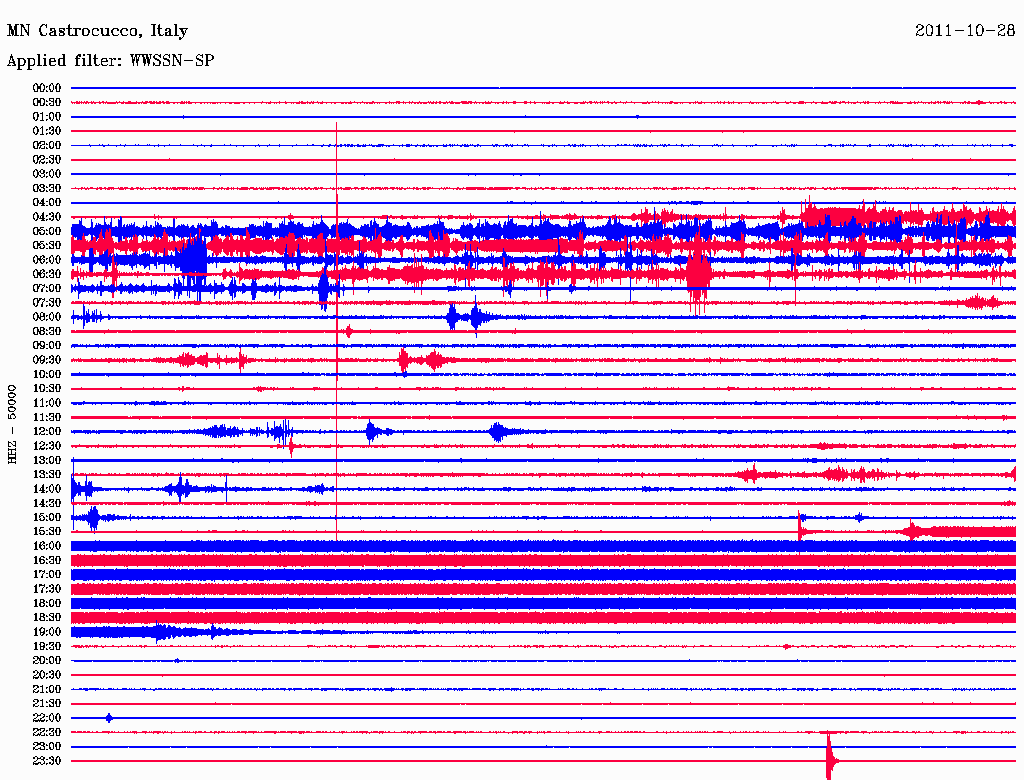Click the '13:30' time label
Image resolution: width=1024 pixels, height=780 pixels.
pyautogui.click(x=47, y=474)
